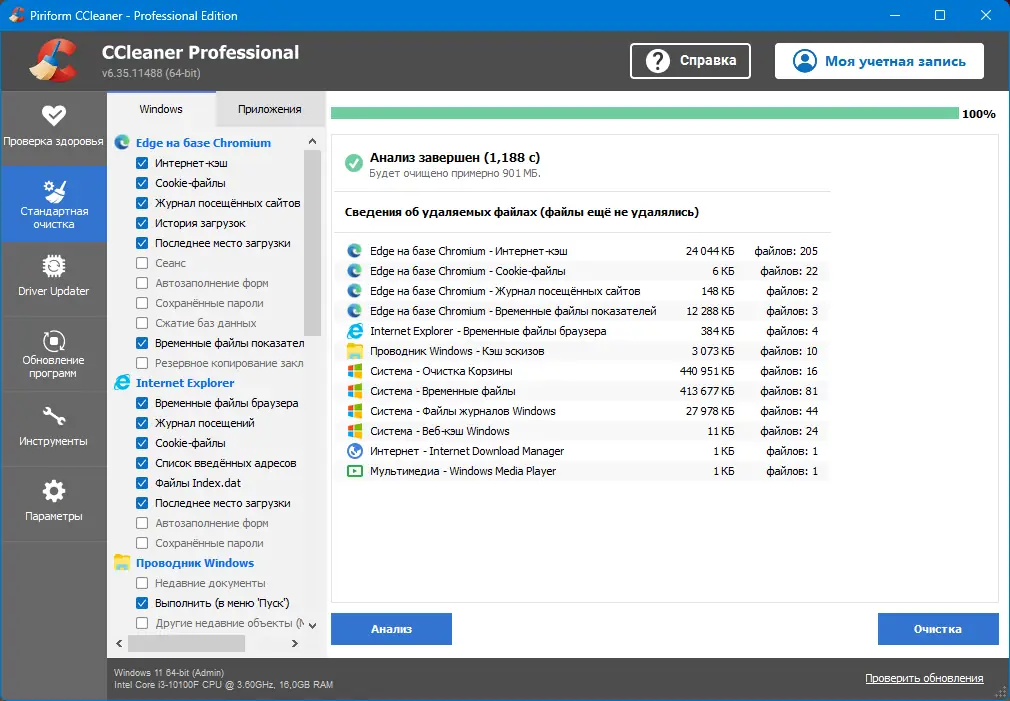Click green checkmark analysis complete icon
The image size is (1010, 701).
click(x=354, y=163)
